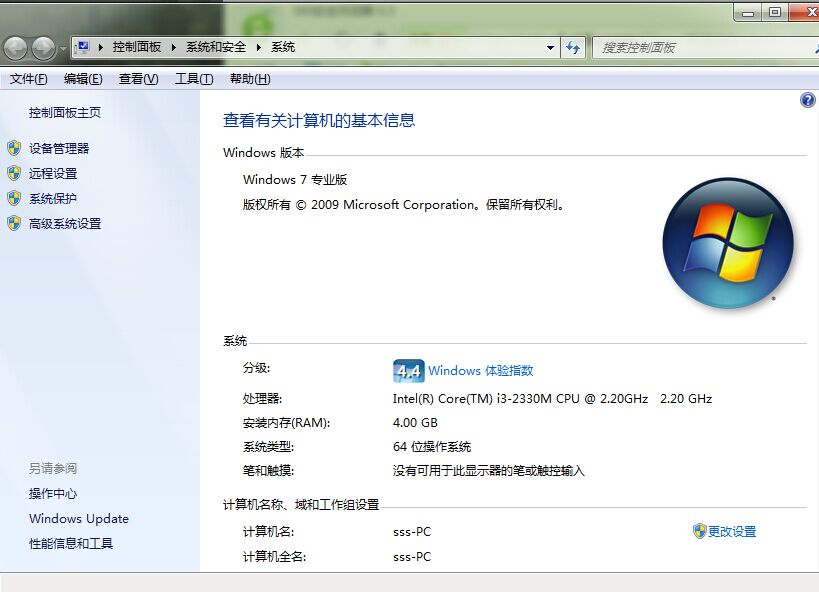Open Windows 体验指数 link
The width and height of the screenshot is (819, 592).
click(x=481, y=370)
